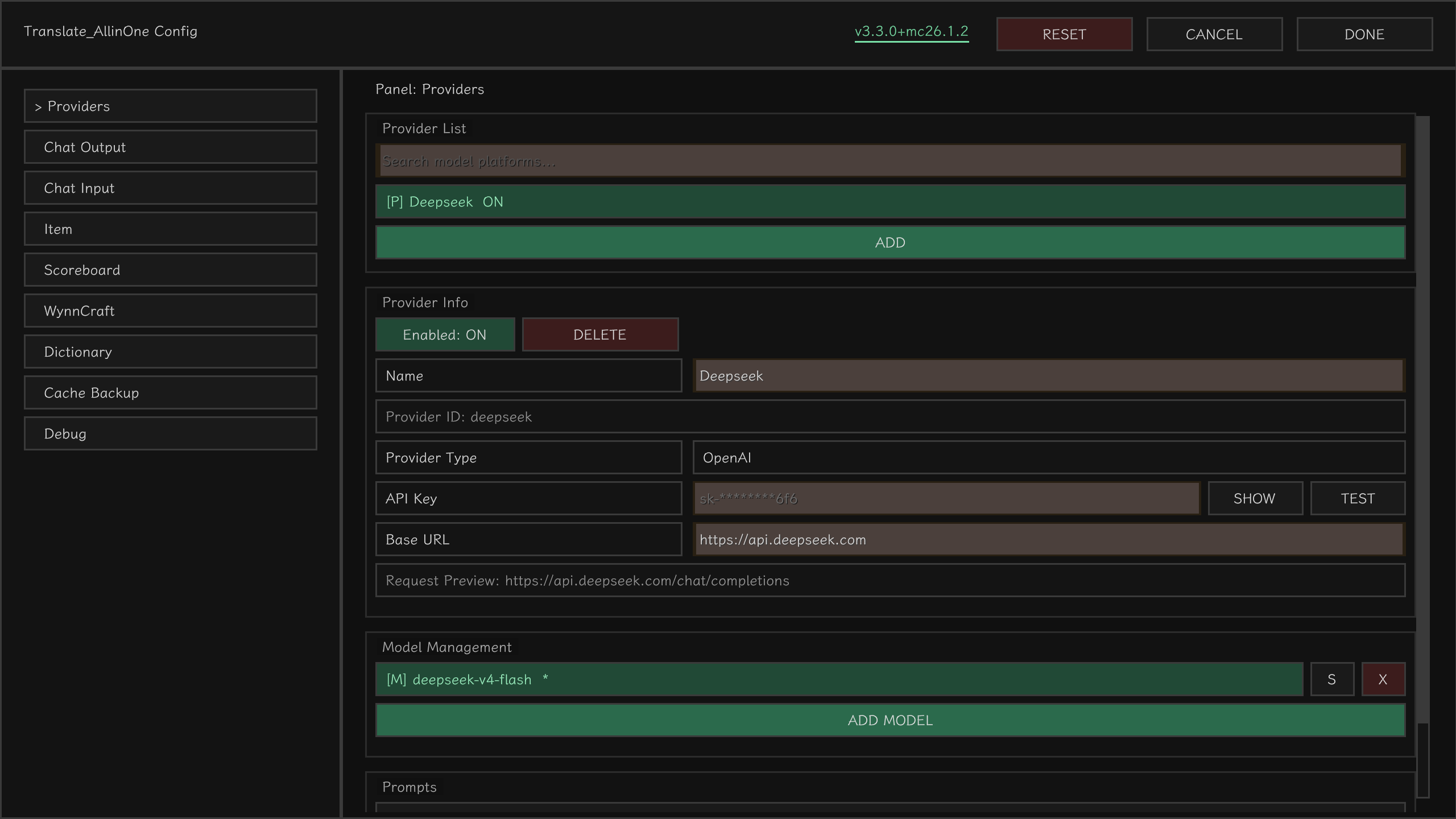1456x819 pixels.
Task: Click the Provider Info section heading
Action: pyautogui.click(x=425, y=303)
